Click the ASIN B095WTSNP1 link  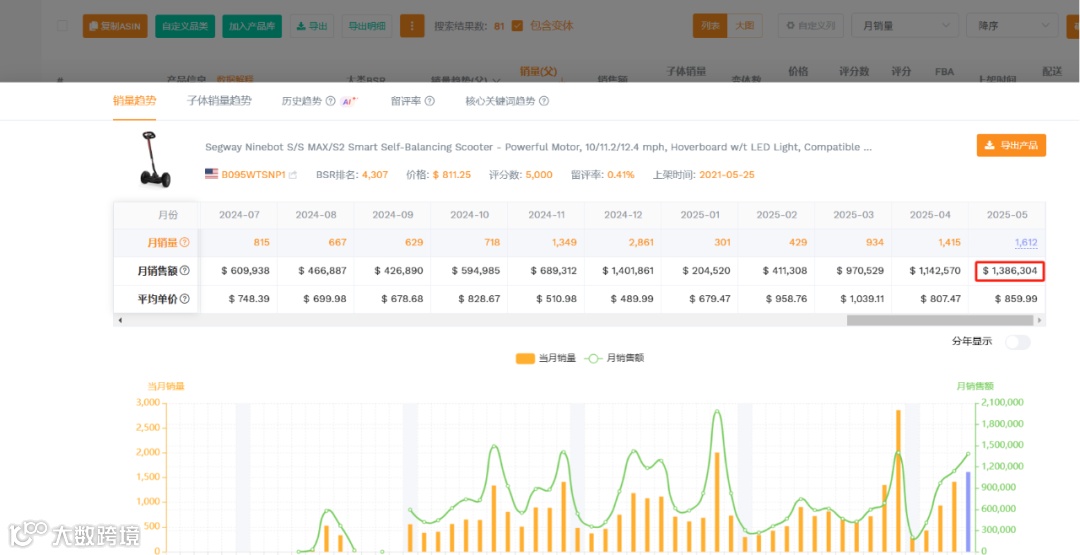253,175
